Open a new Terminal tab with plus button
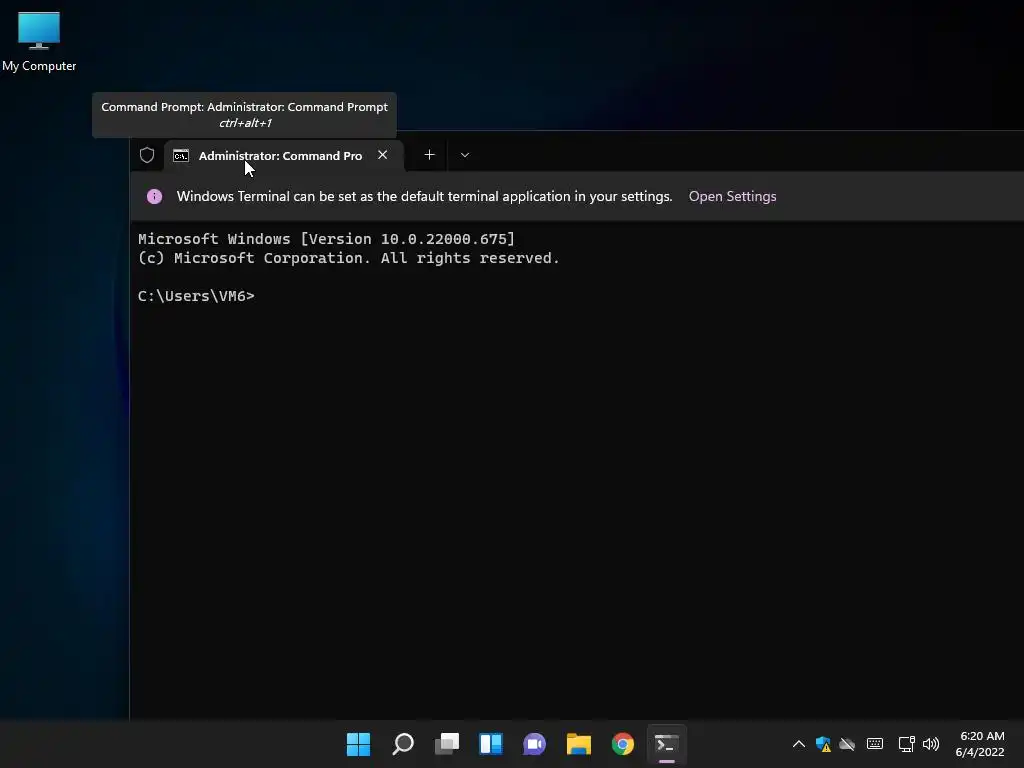Screen dimensions: 1024x768 pos(429,155)
